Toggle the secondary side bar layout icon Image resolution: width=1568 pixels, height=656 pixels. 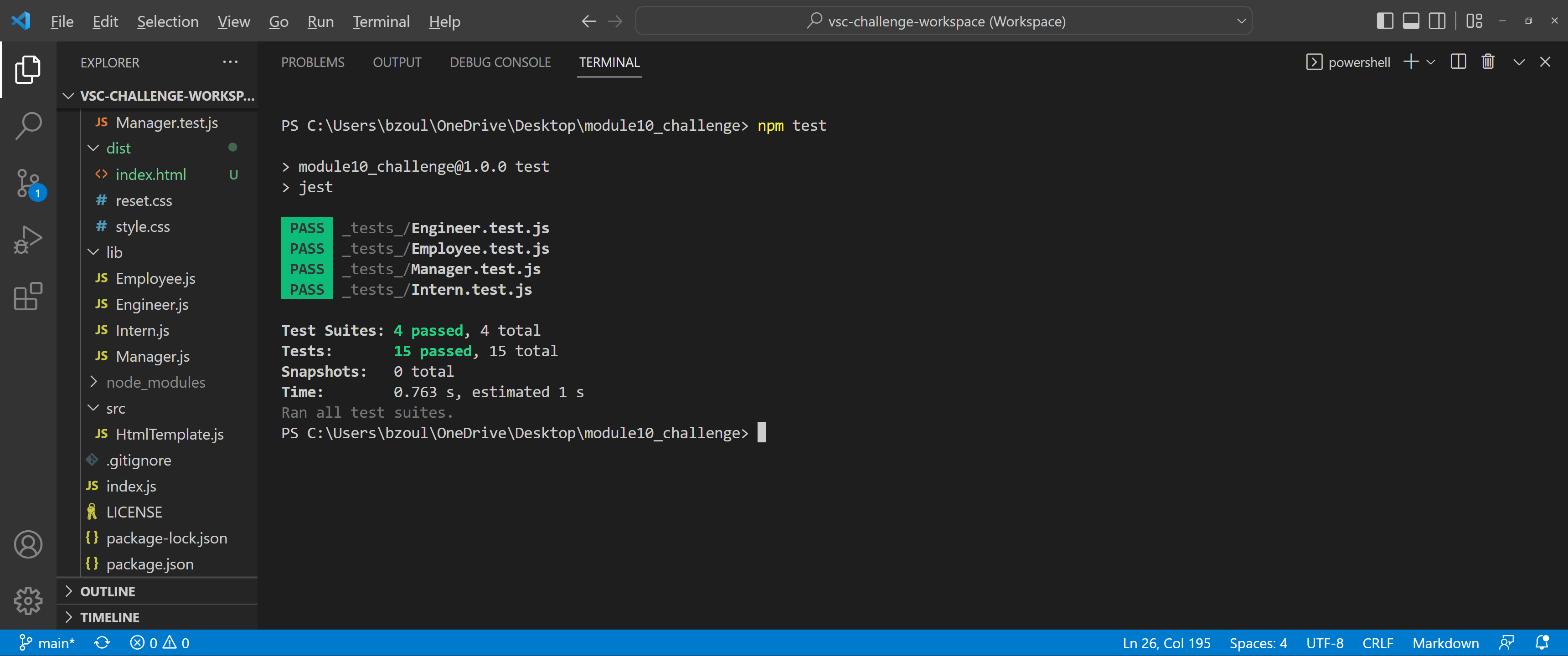(1437, 21)
